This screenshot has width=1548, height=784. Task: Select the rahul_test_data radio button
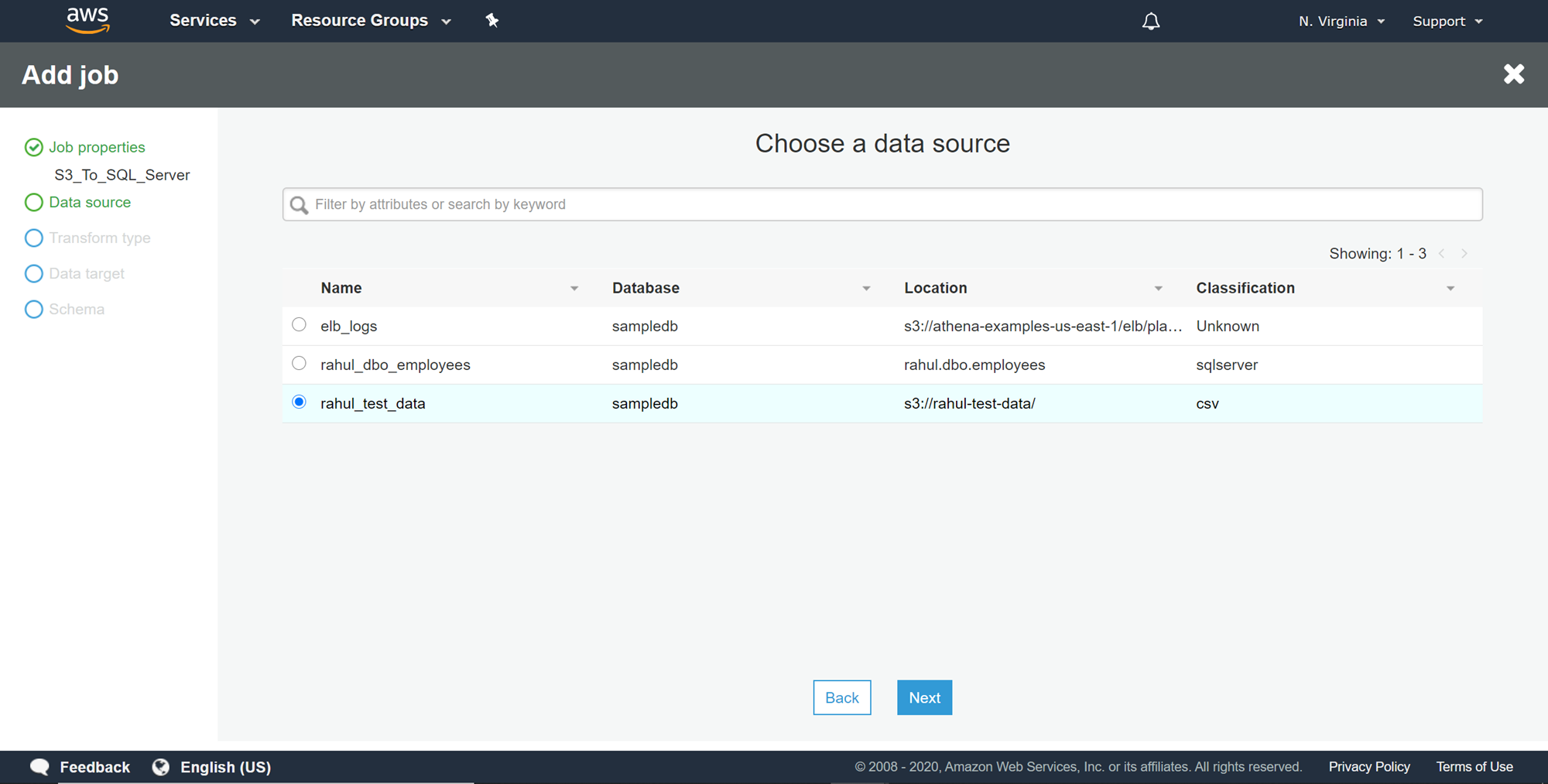299,402
